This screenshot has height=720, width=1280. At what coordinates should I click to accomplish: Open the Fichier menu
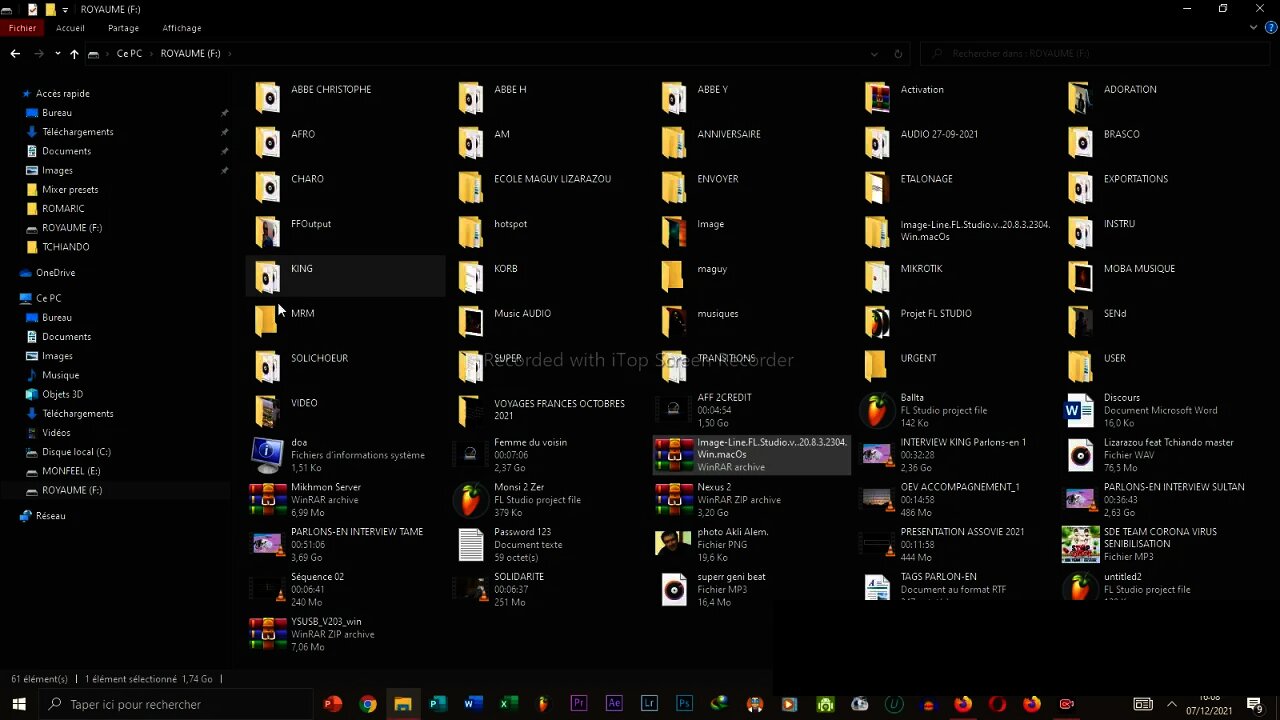[x=22, y=28]
